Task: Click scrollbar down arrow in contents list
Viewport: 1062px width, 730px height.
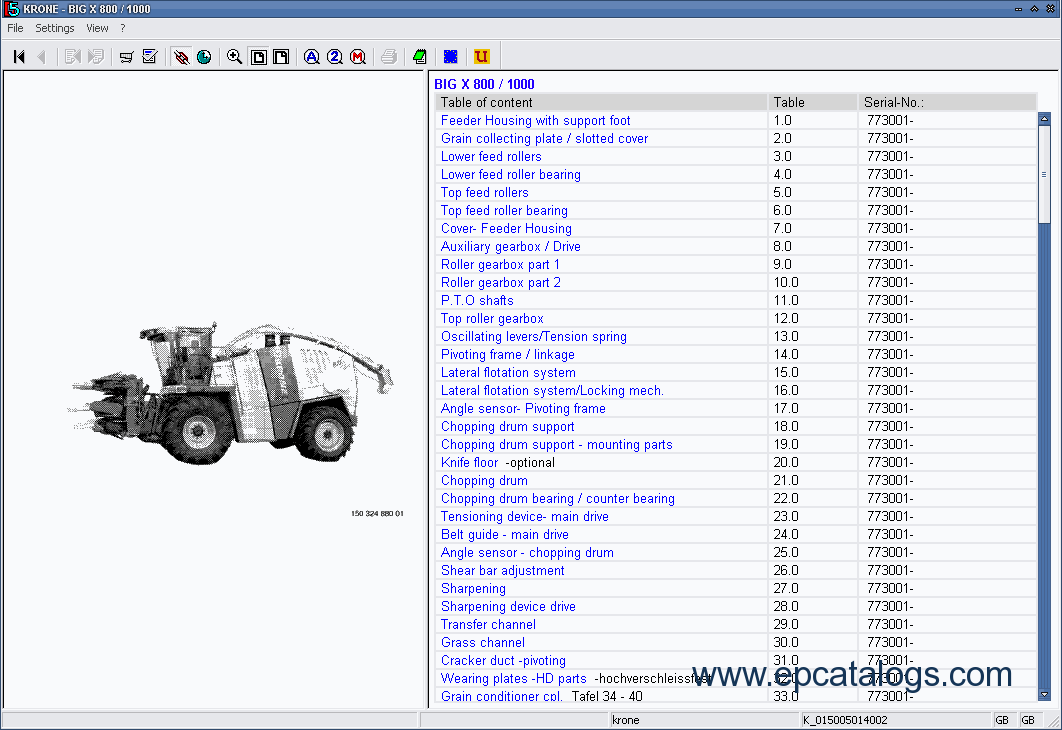Action: (1044, 695)
